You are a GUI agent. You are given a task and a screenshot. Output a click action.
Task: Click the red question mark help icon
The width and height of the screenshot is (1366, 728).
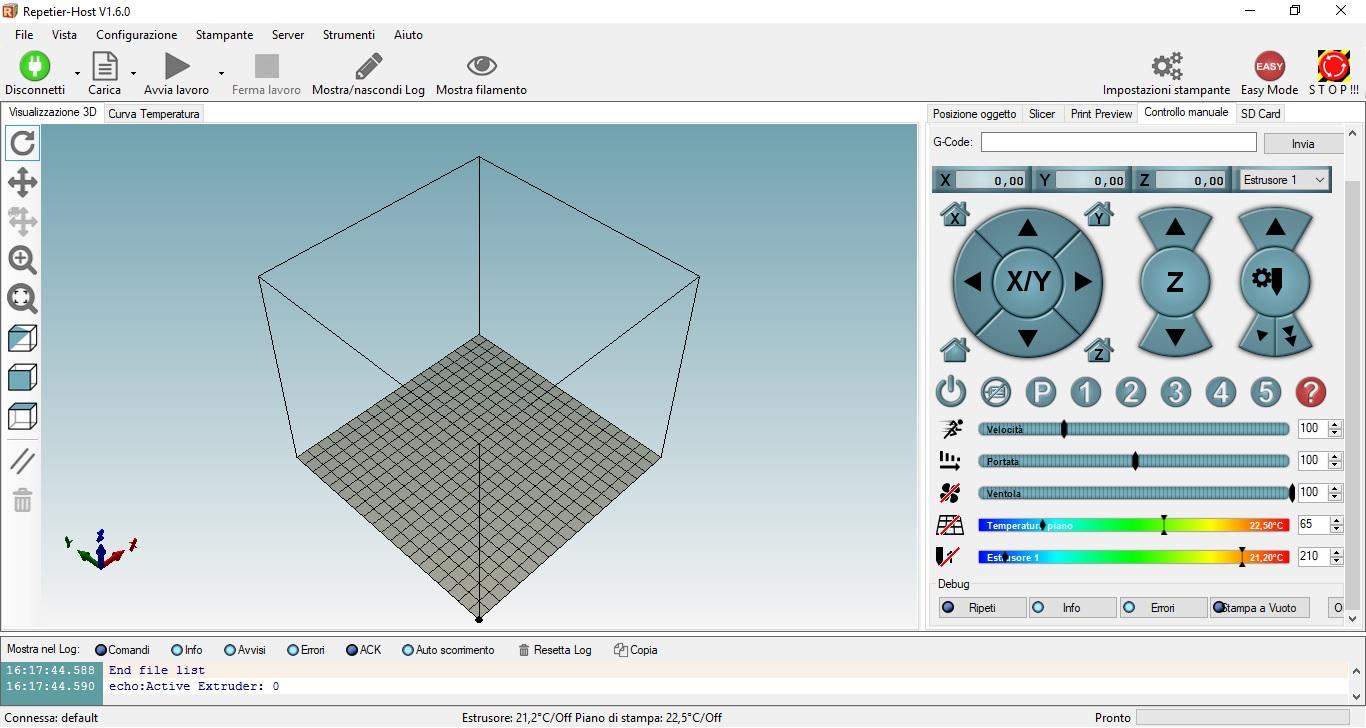point(1310,392)
